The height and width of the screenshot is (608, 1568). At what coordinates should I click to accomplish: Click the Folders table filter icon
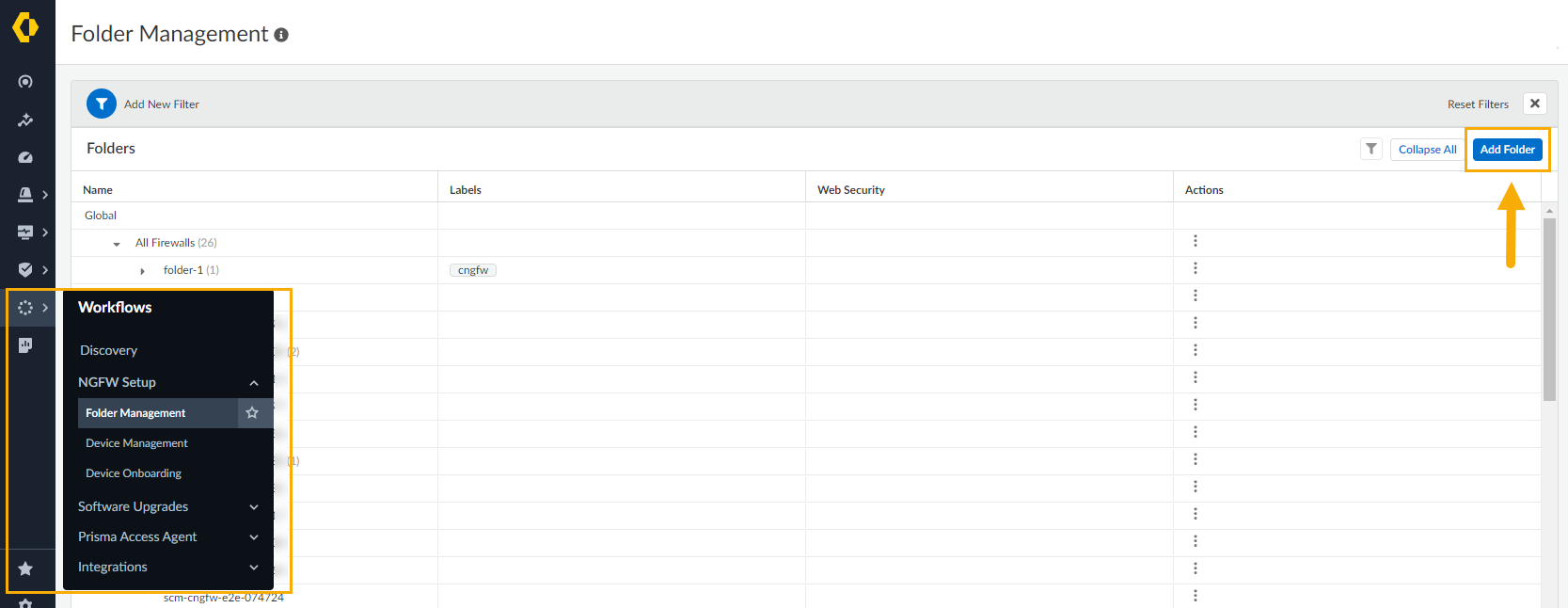[x=1371, y=149]
